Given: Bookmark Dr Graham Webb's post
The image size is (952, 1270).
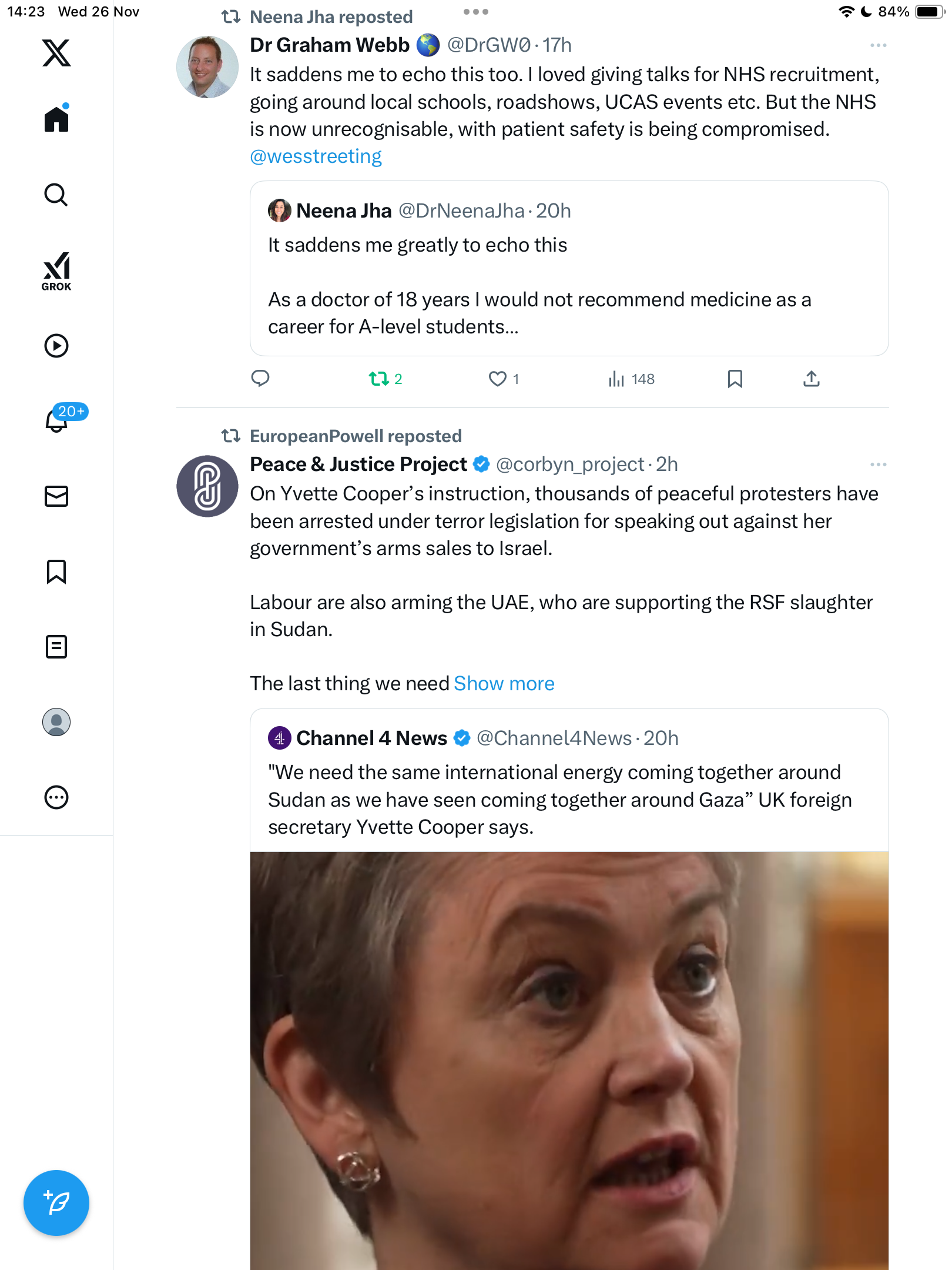Looking at the screenshot, I should click(x=735, y=379).
